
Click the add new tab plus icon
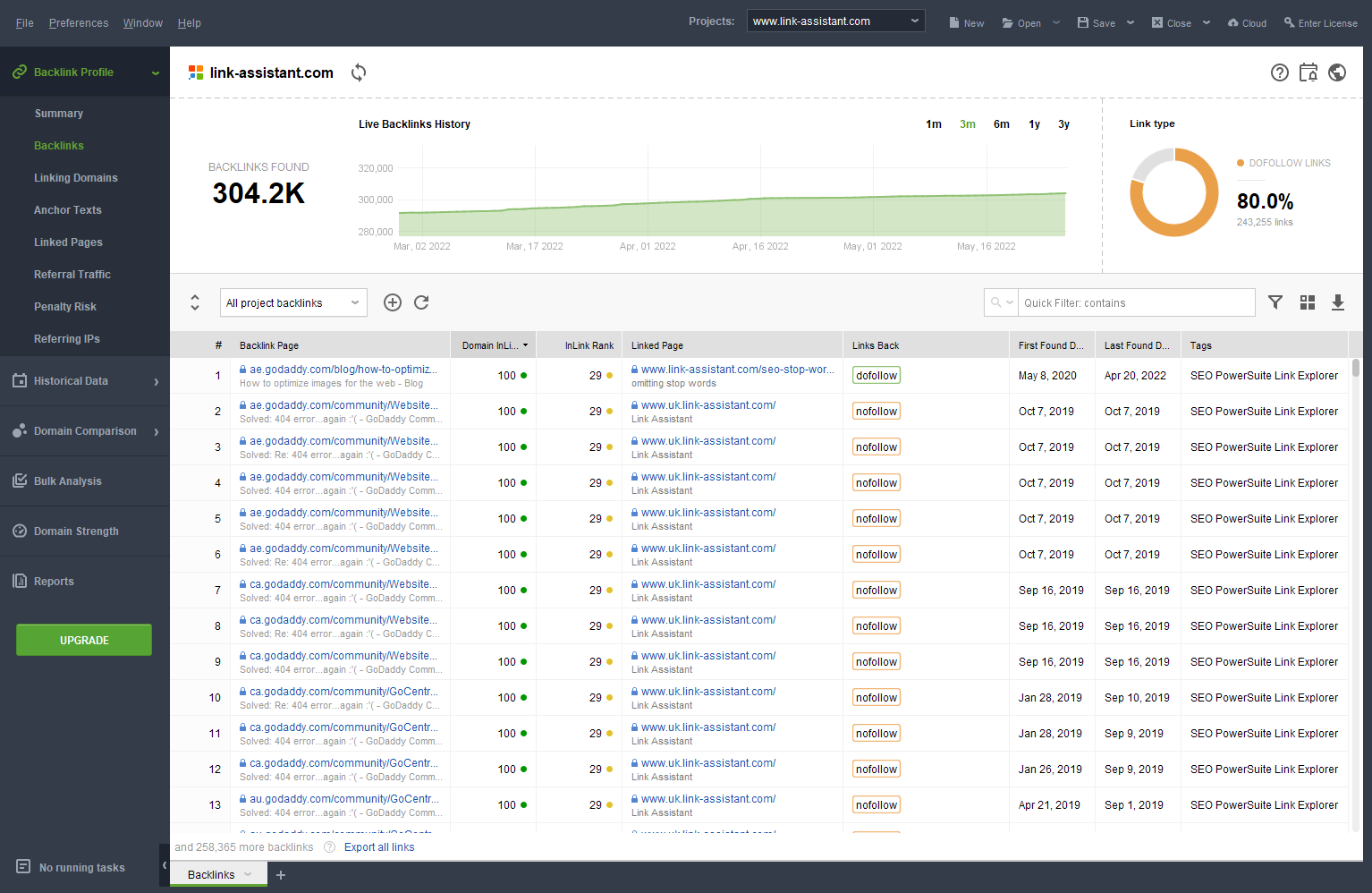(281, 875)
